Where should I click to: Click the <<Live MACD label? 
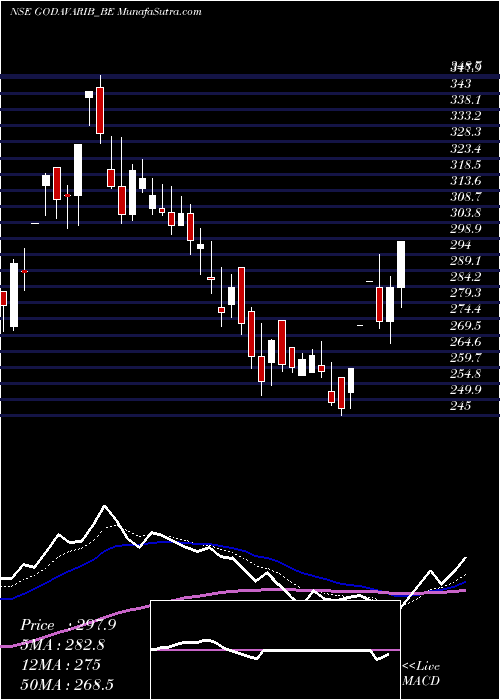(x=421, y=673)
